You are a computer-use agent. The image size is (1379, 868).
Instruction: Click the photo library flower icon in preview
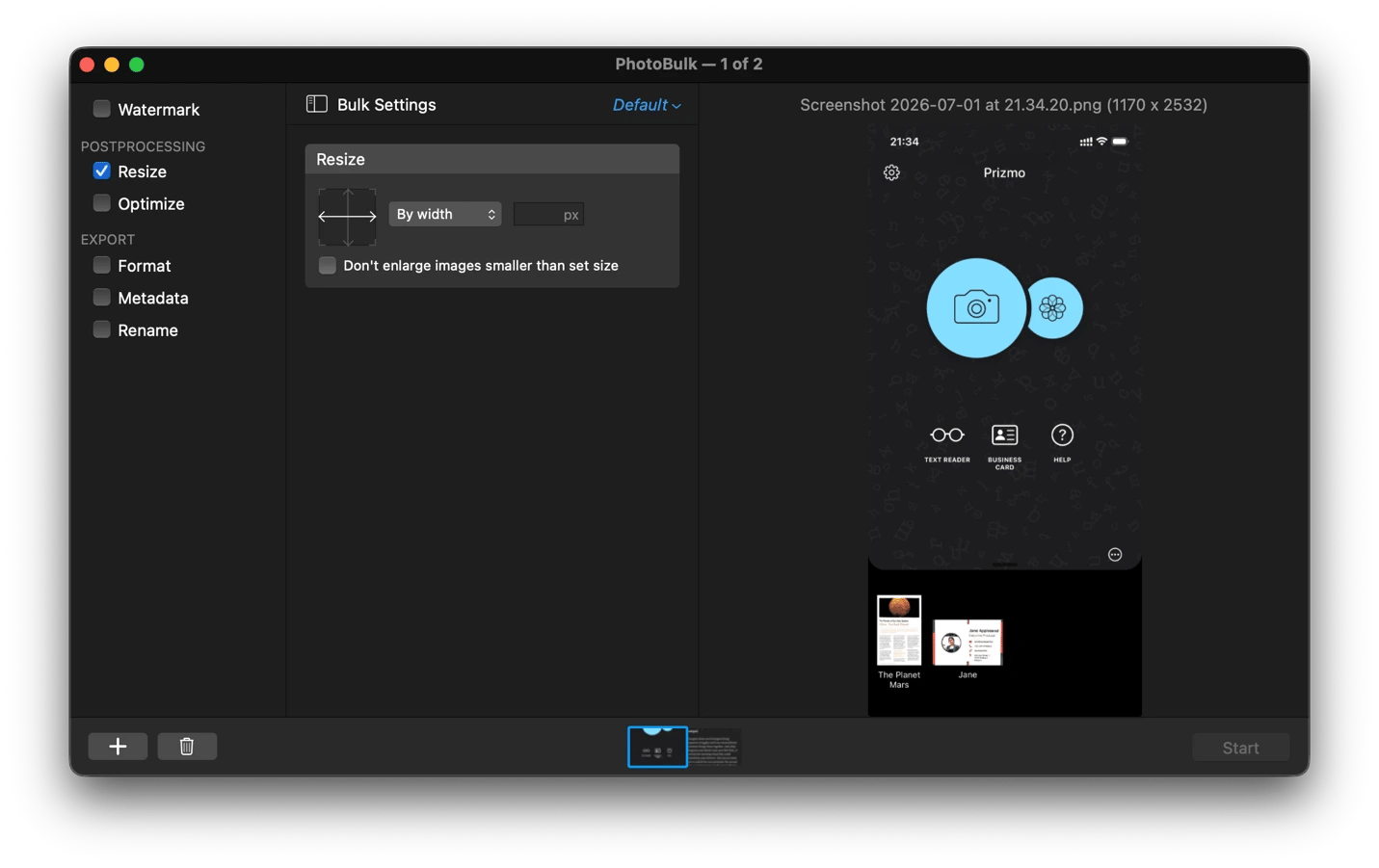1053,308
